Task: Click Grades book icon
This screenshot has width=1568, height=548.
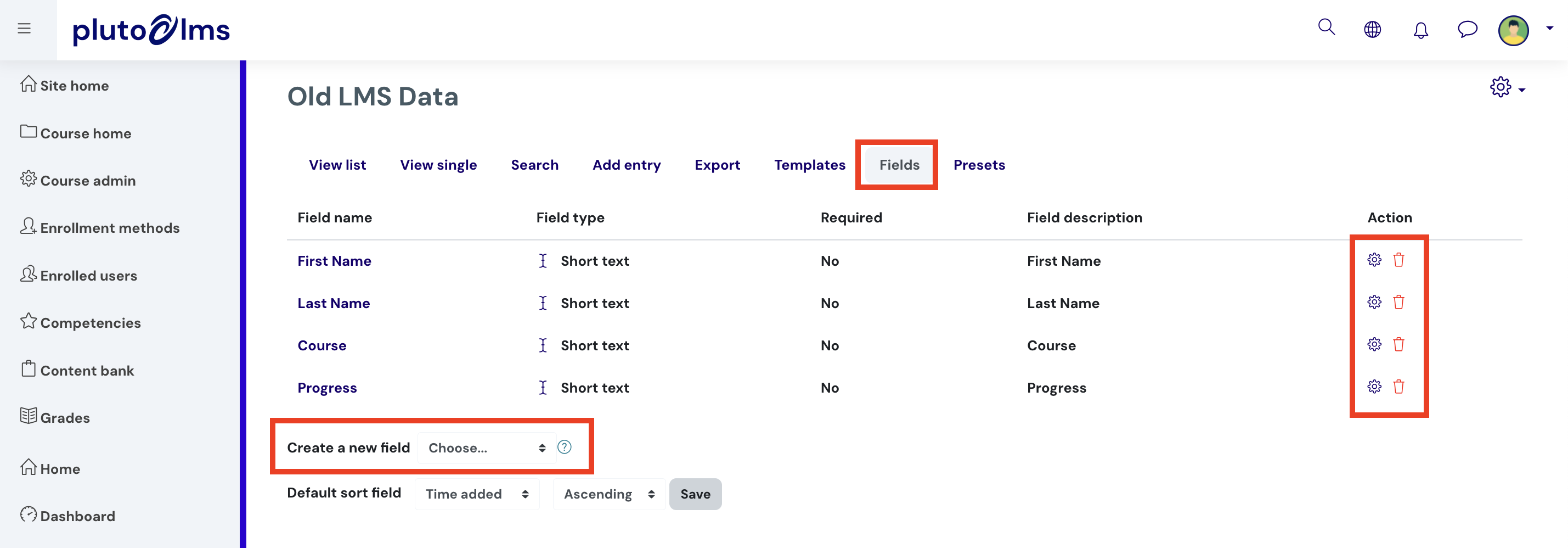Action: tap(28, 415)
